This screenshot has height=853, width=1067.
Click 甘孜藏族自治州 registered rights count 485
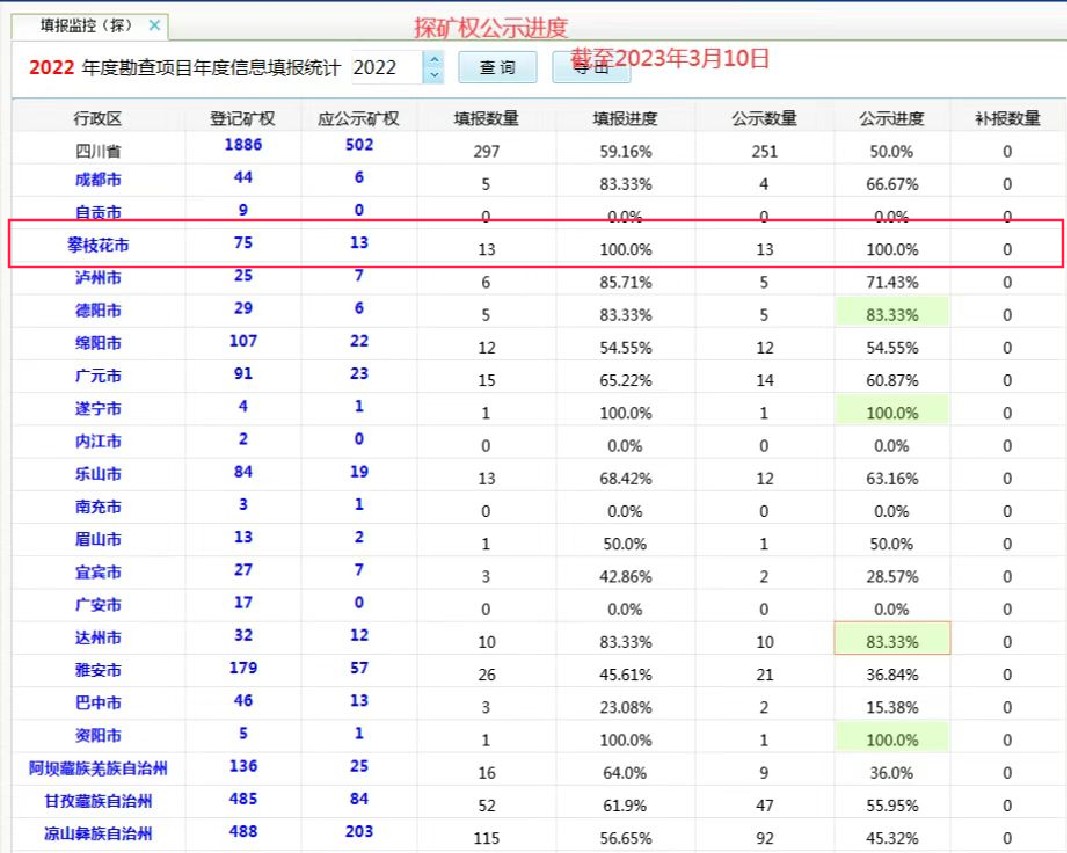pos(243,799)
